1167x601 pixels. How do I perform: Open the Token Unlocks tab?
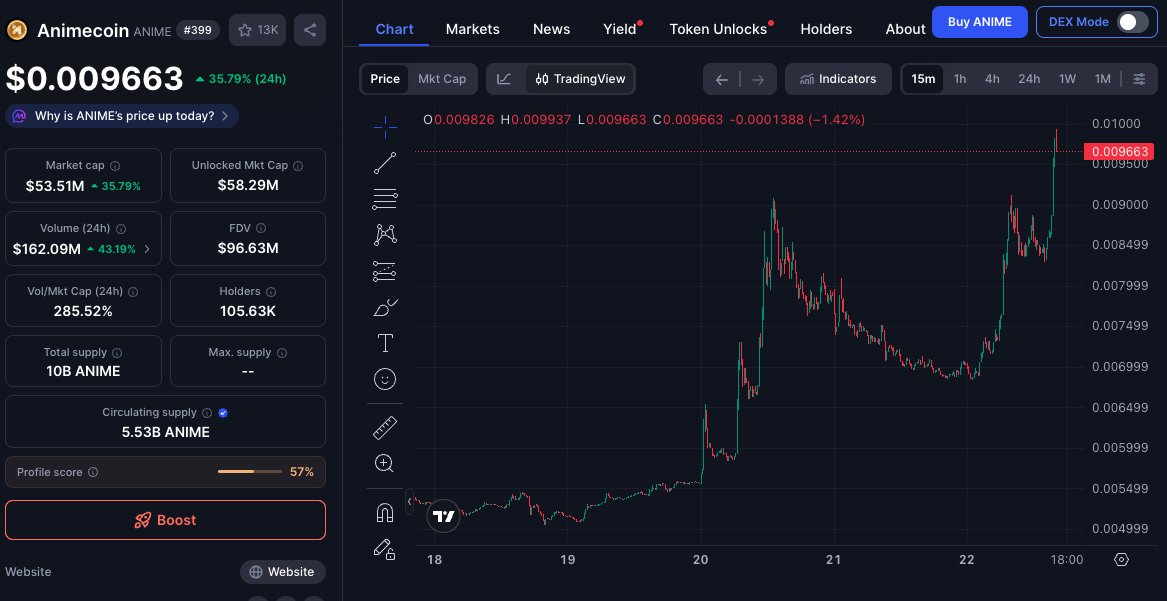pos(718,29)
